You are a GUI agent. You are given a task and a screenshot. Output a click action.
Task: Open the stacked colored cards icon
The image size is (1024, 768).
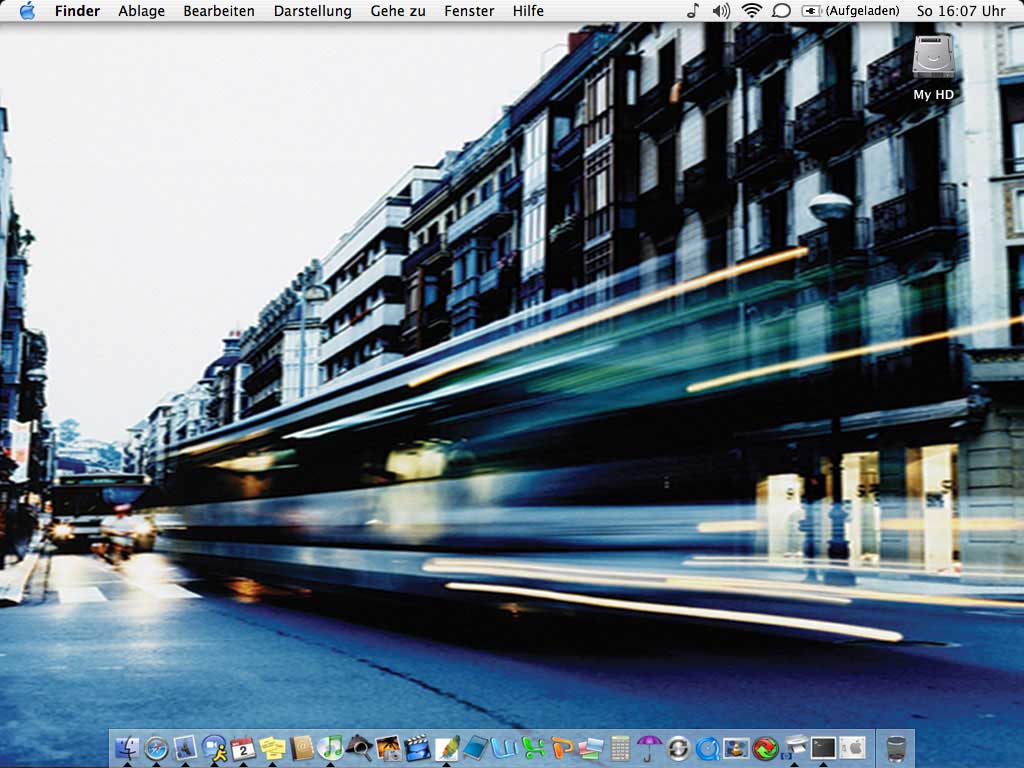coord(591,748)
